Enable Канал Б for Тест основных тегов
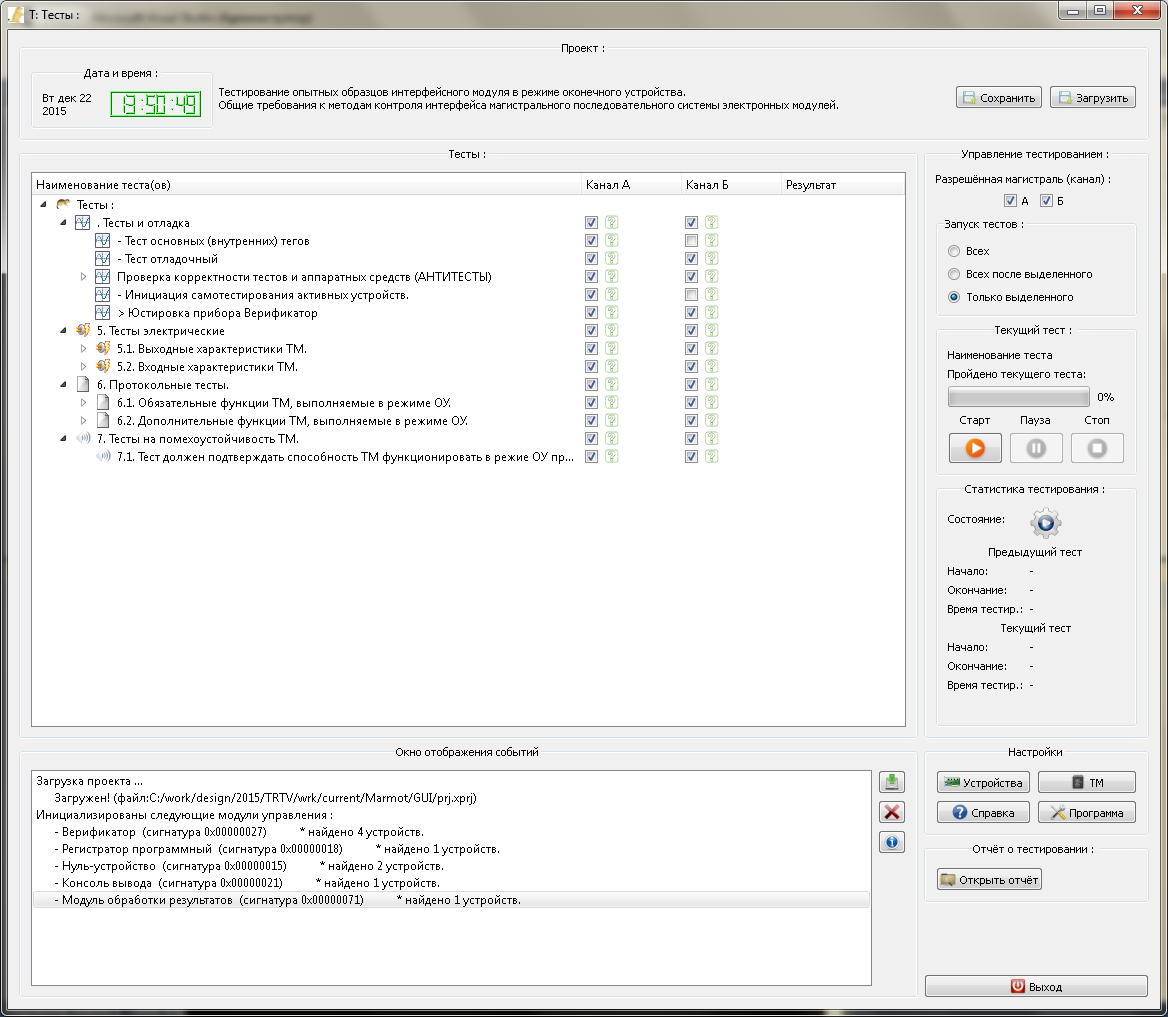 691,241
